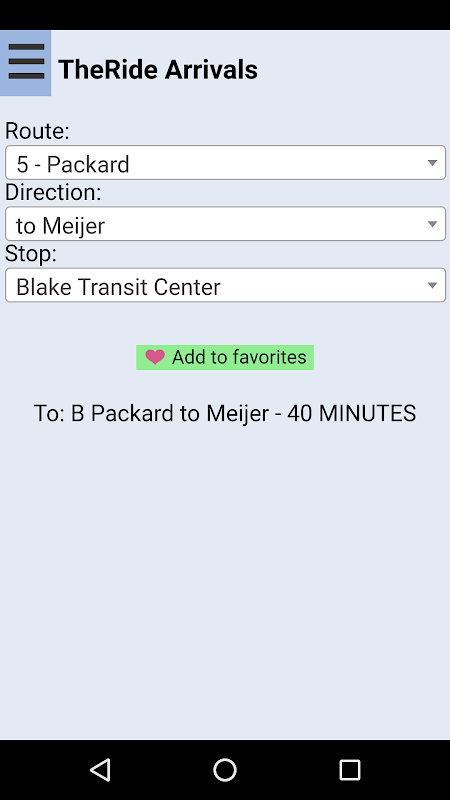This screenshot has width=450, height=800.
Task: Click the Route dropdown arrow
Action: point(432,163)
